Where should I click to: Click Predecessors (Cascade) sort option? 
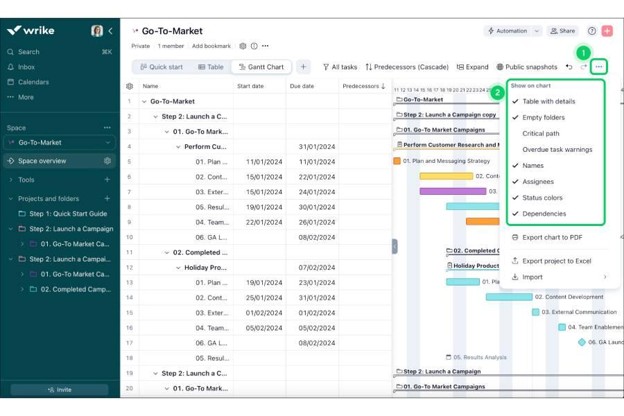pos(407,67)
